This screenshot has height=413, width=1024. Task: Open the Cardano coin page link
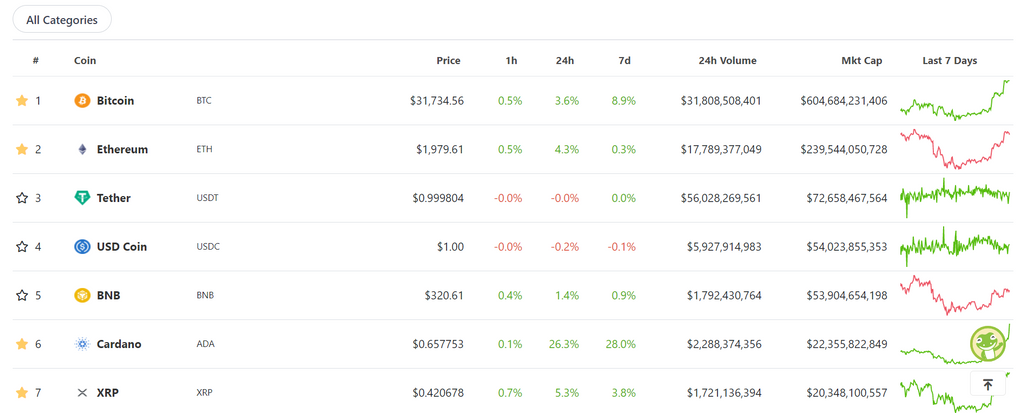(x=119, y=344)
